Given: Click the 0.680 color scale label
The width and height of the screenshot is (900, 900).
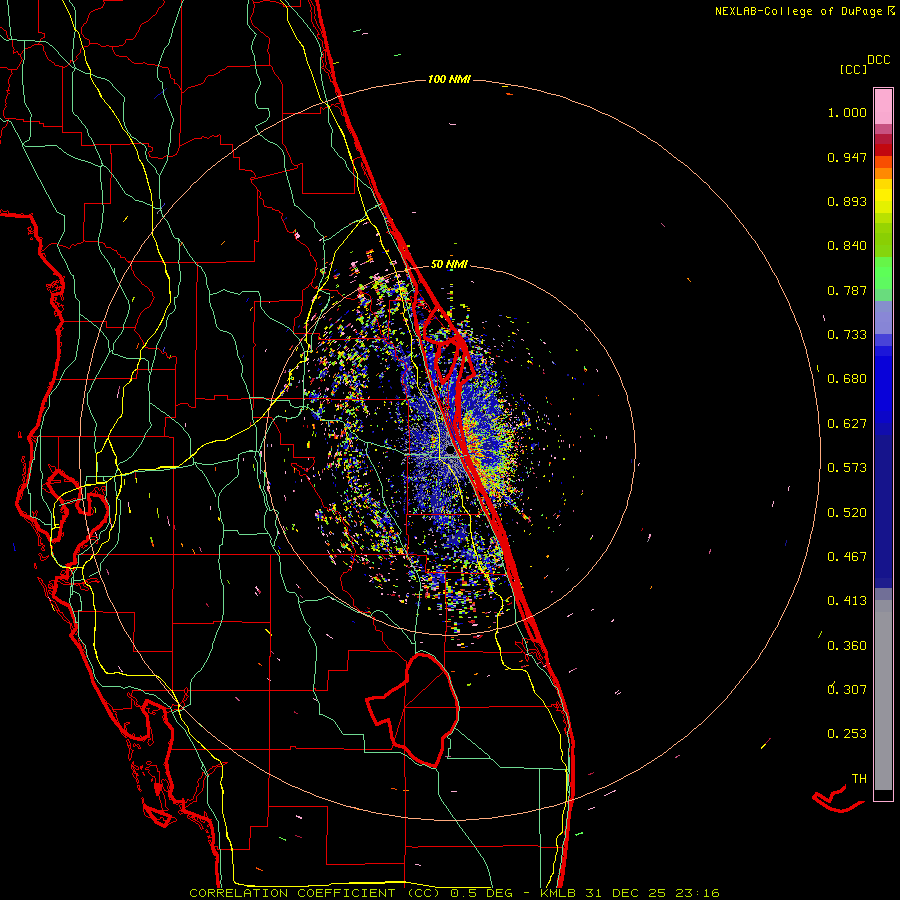Looking at the screenshot, I should pyautogui.click(x=847, y=379).
